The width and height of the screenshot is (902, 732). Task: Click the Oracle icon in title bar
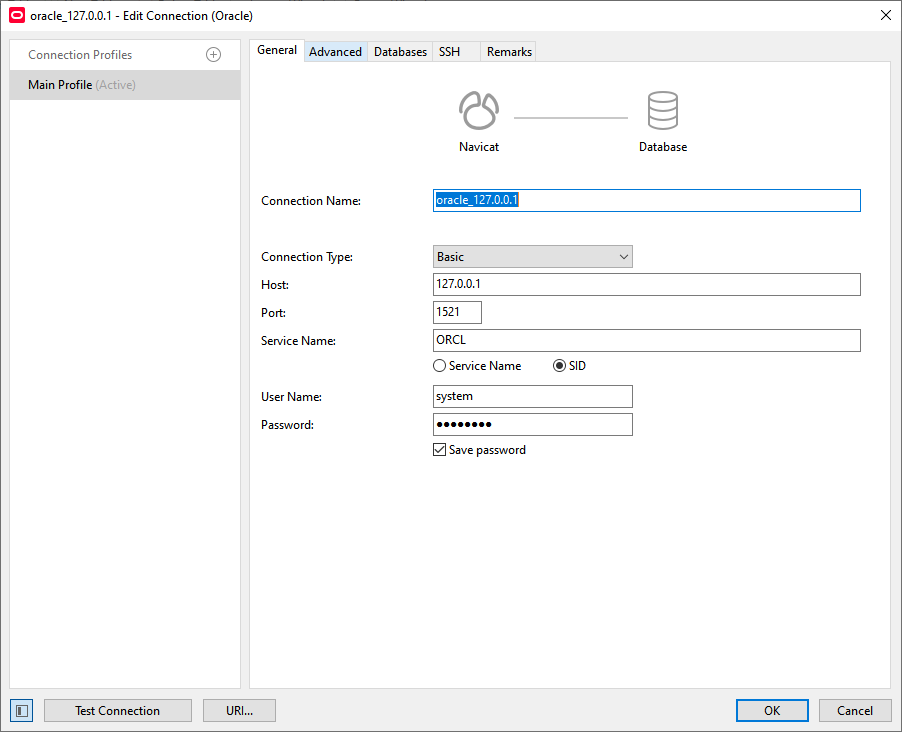pyautogui.click(x=17, y=16)
